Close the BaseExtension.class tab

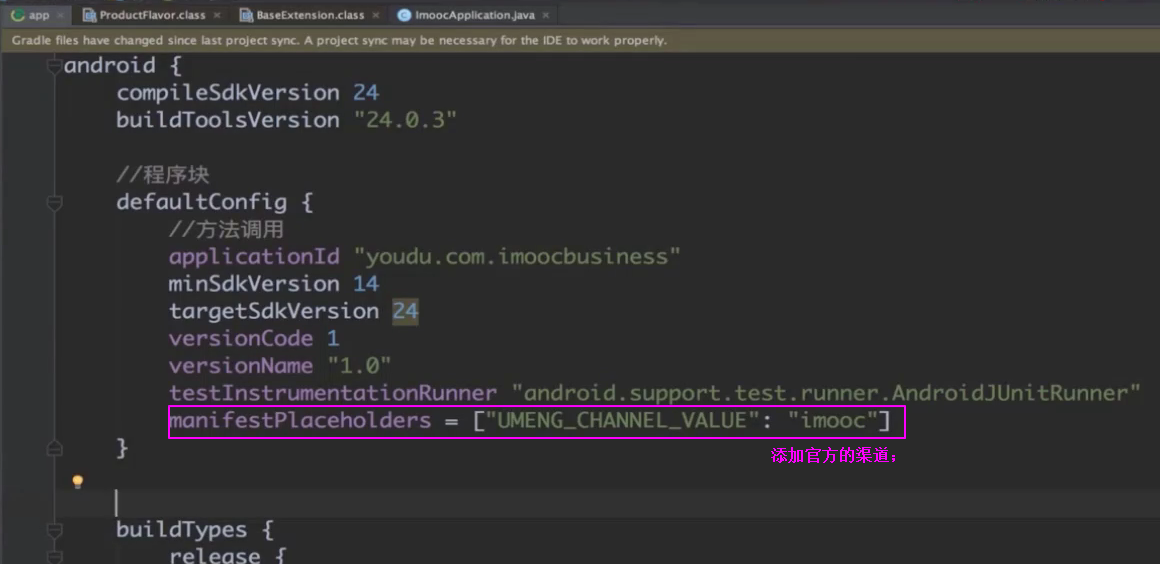point(375,15)
